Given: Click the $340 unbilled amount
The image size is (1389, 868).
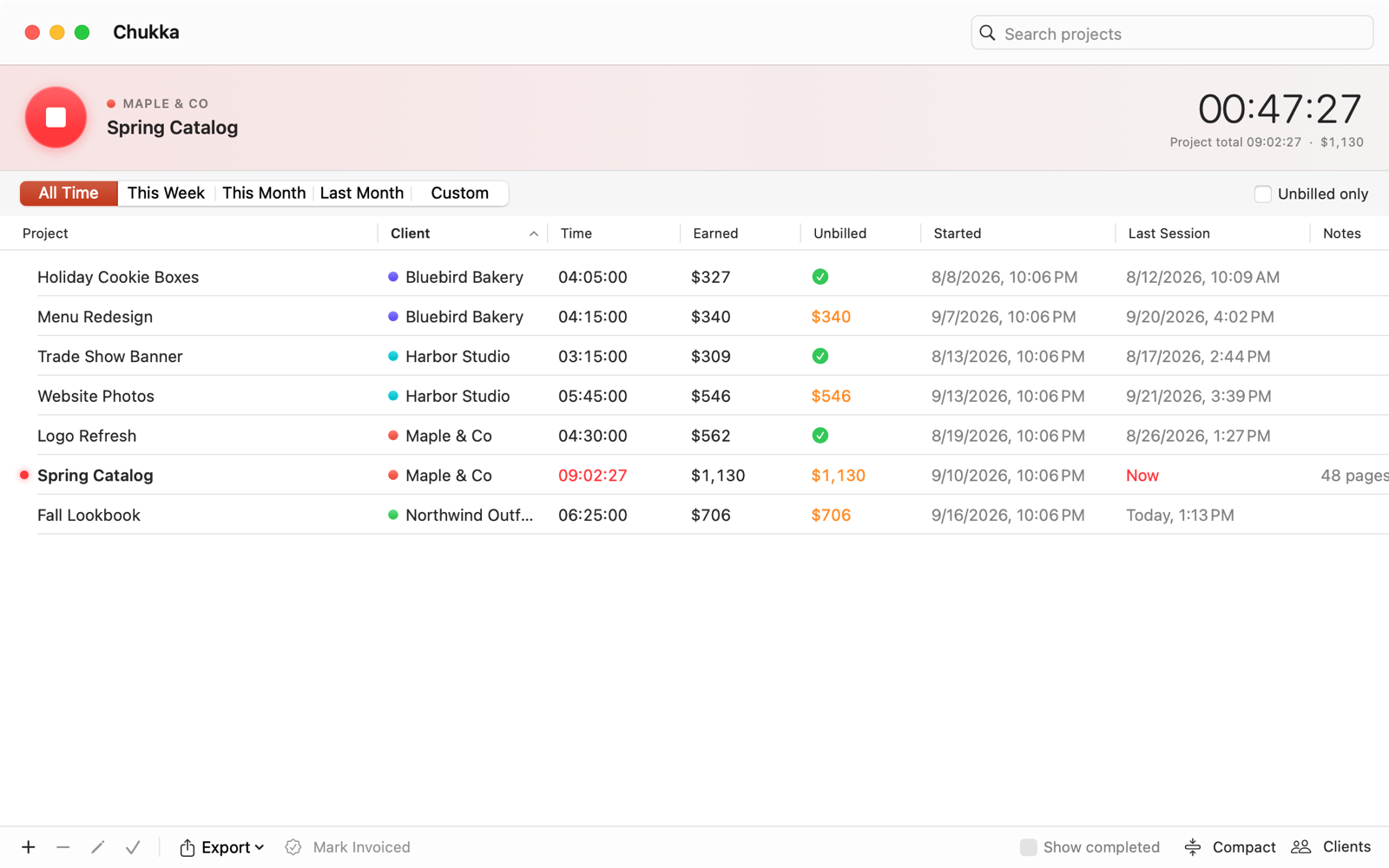Looking at the screenshot, I should point(831,317).
